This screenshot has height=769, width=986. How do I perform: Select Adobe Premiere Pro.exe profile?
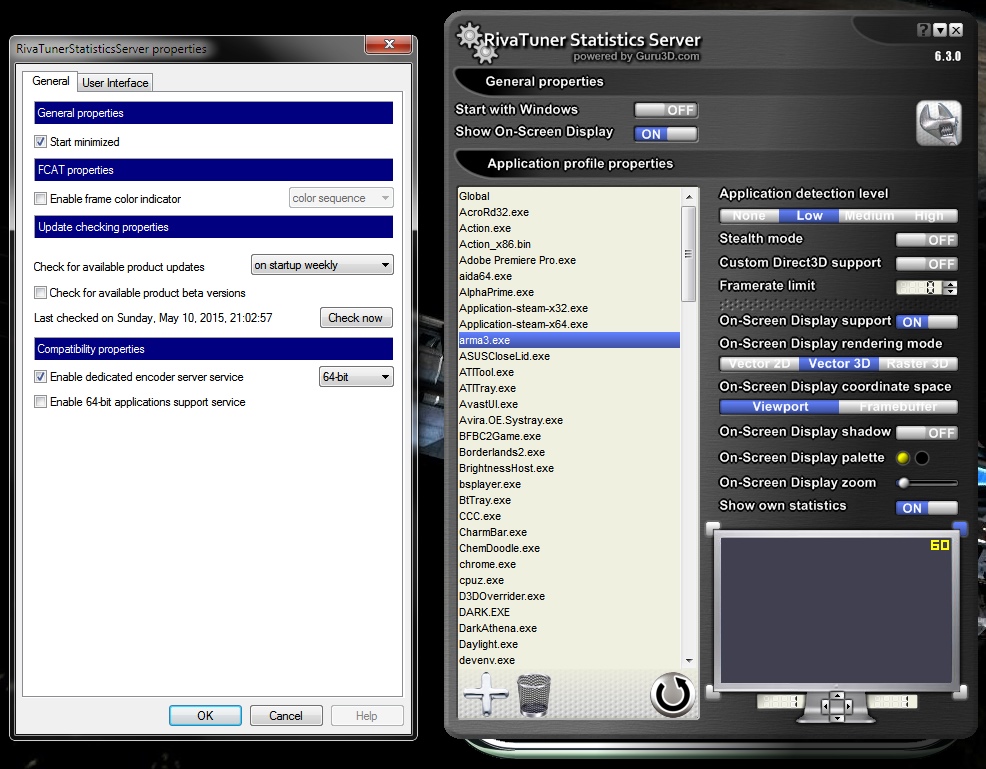click(569, 260)
